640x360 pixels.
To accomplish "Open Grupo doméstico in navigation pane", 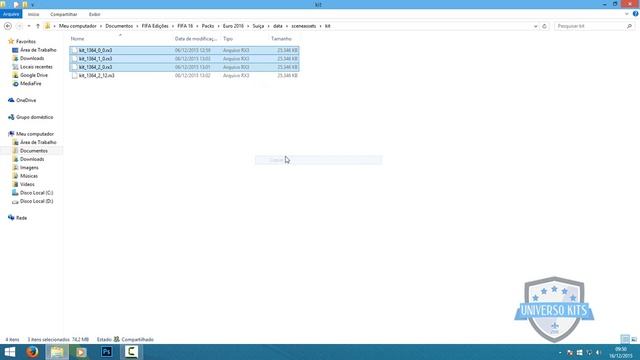I will tap(35, 117).
